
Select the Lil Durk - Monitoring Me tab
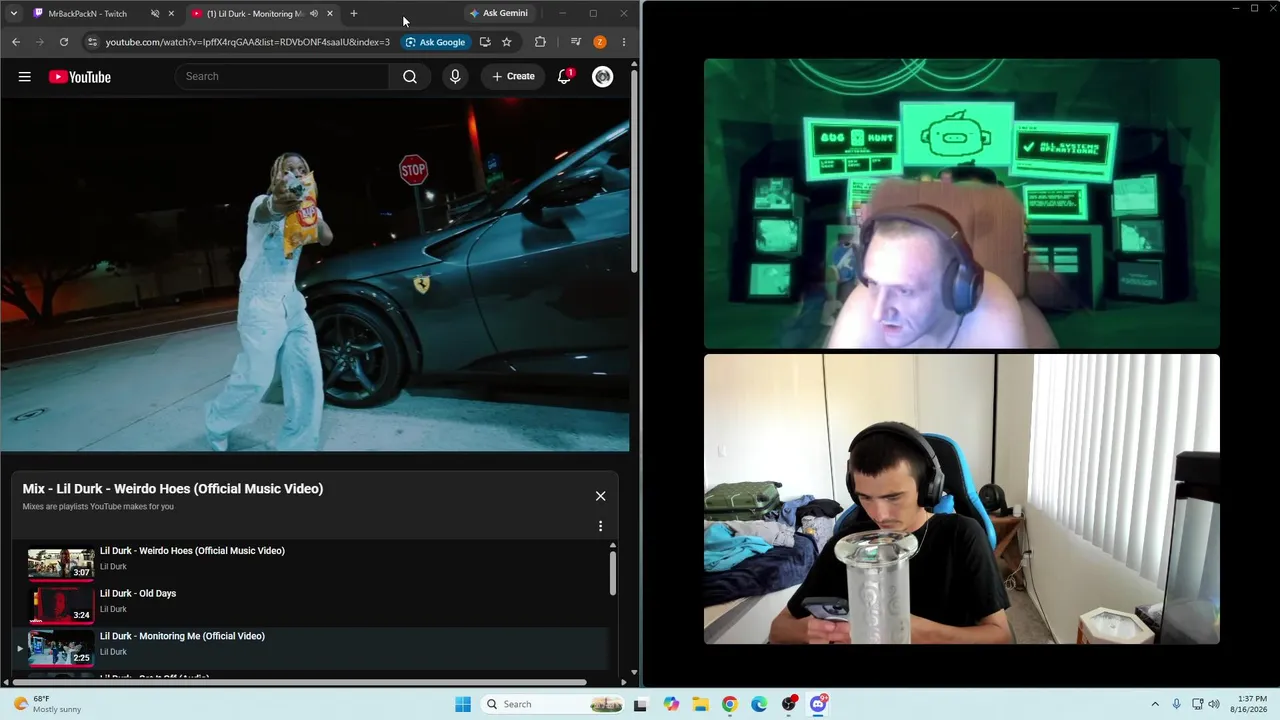(263, 14)
